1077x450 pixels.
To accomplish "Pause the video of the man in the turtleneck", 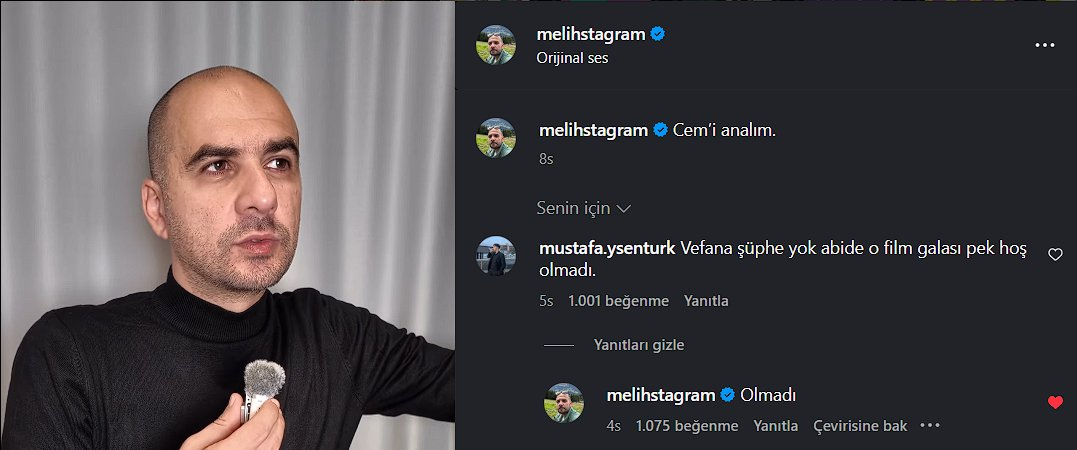I will (227, 225).
